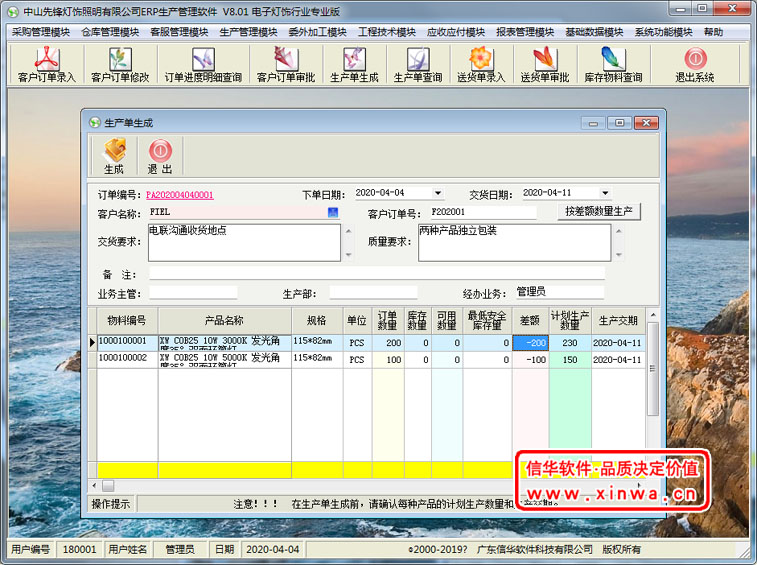The width and height of the screenshot is (757, 565).
Task: Open 订单进度明细查询 toolbar icon
Action: pos(203,64)
